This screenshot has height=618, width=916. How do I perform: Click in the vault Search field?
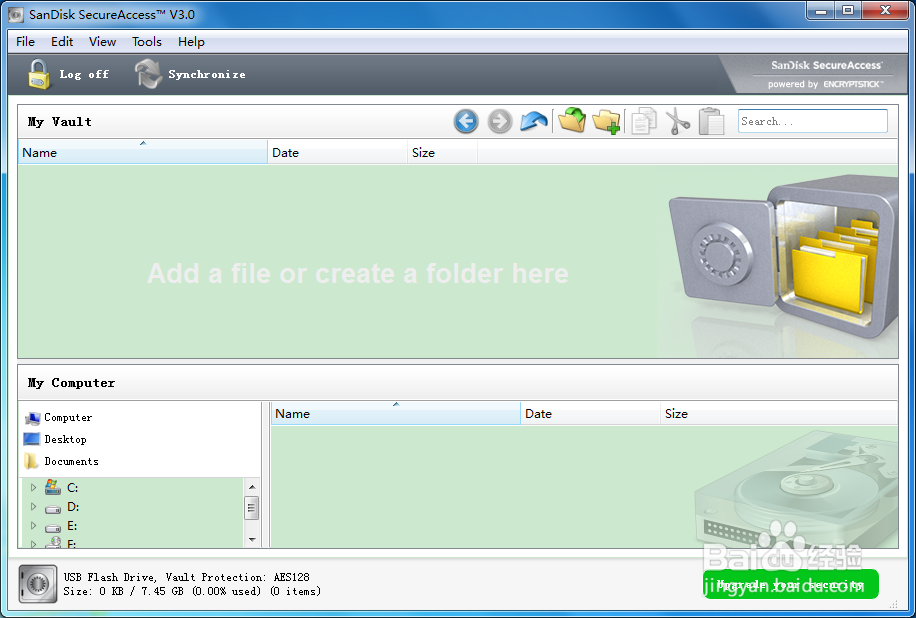[813, 121]
